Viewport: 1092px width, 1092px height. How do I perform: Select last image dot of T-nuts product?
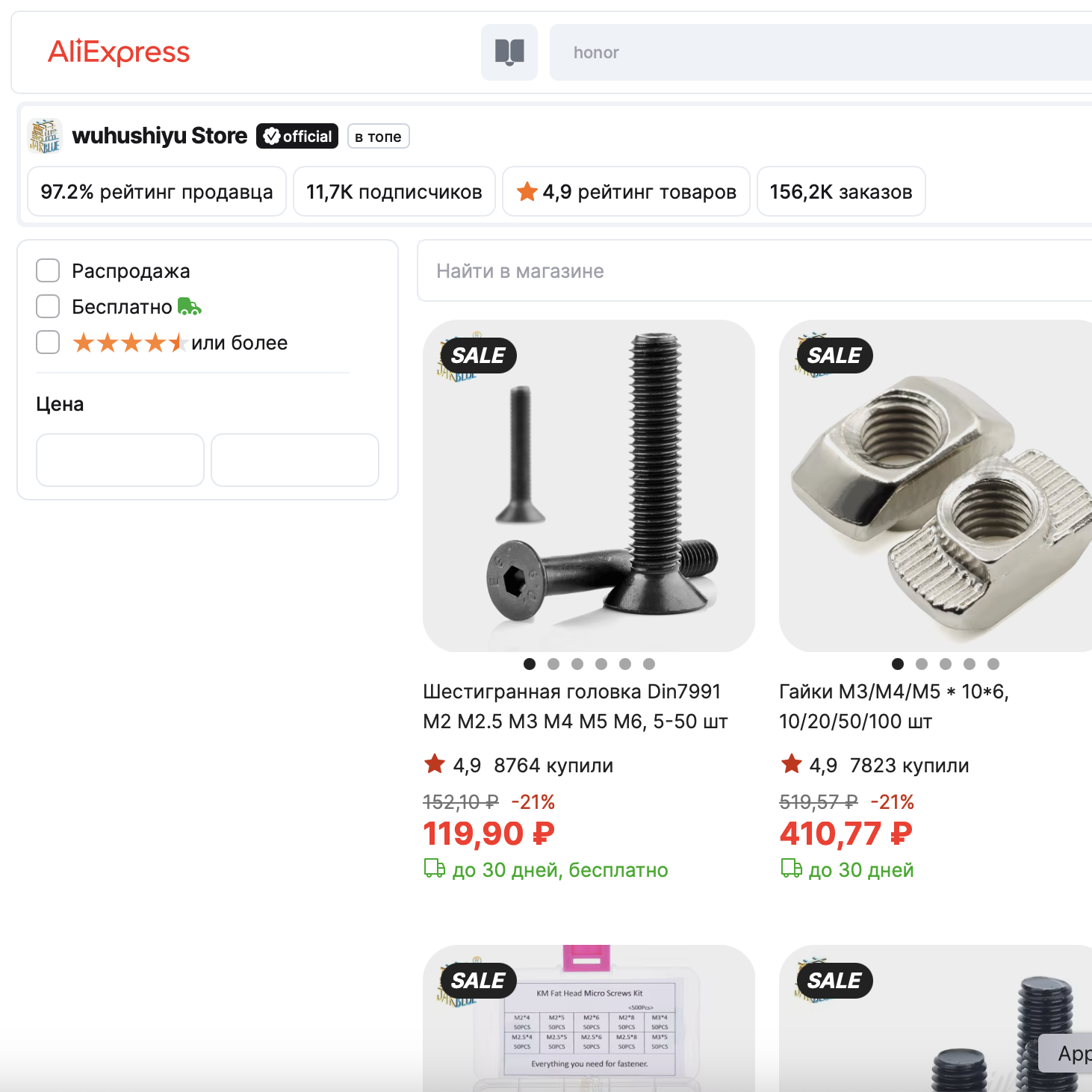tap(993, 664)
